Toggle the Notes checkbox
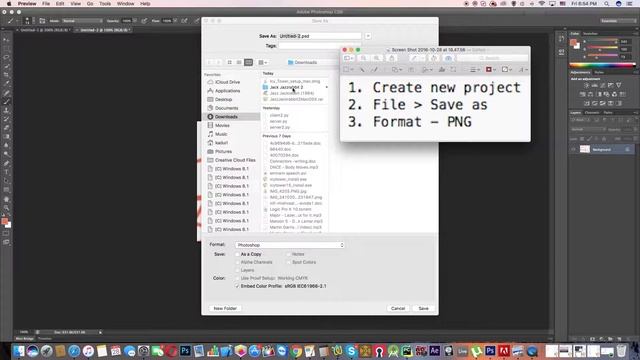The image size is (640, 360). [x=288, y=254]
